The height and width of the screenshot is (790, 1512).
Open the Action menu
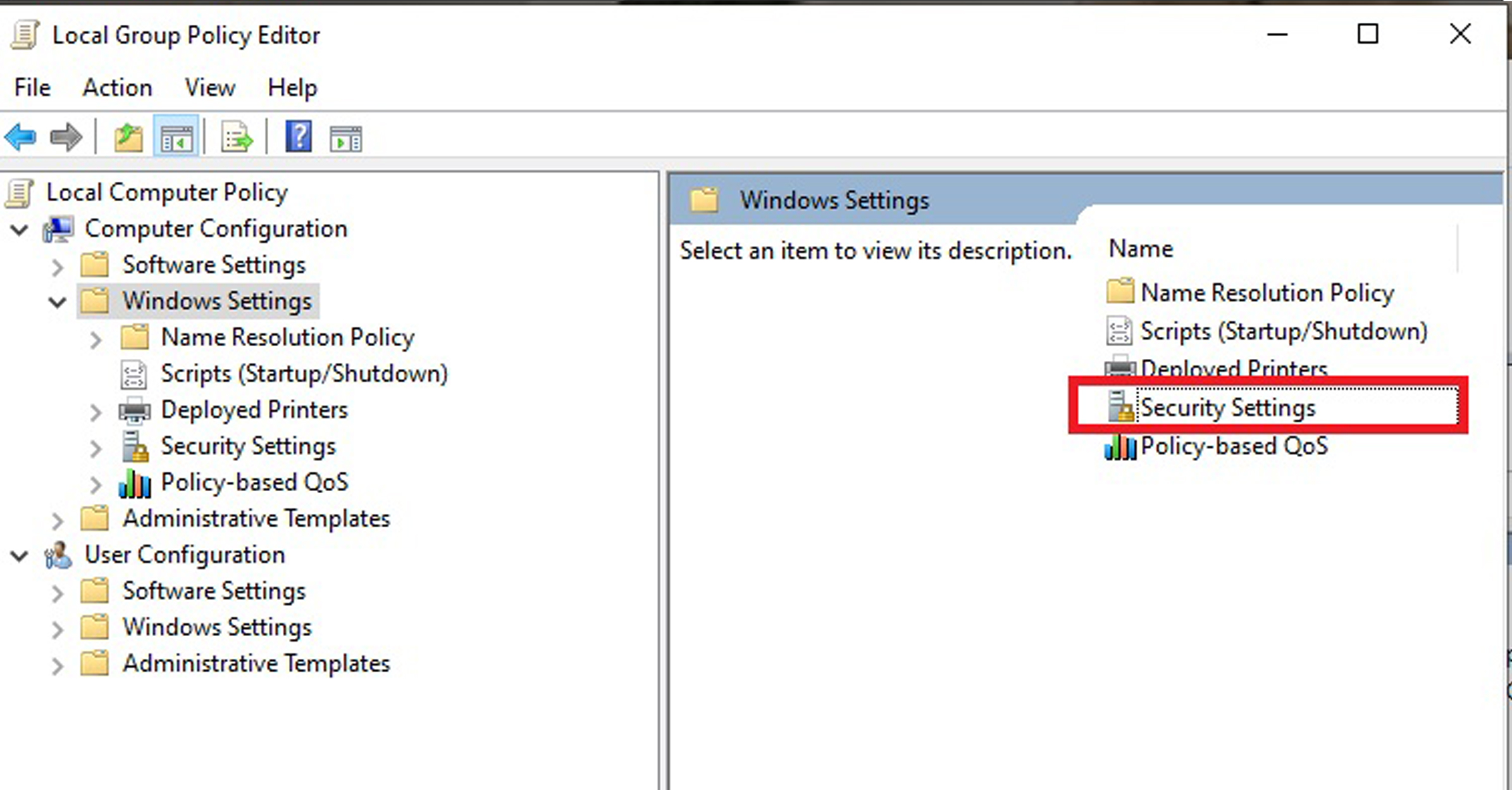click(x=117, y=87)
